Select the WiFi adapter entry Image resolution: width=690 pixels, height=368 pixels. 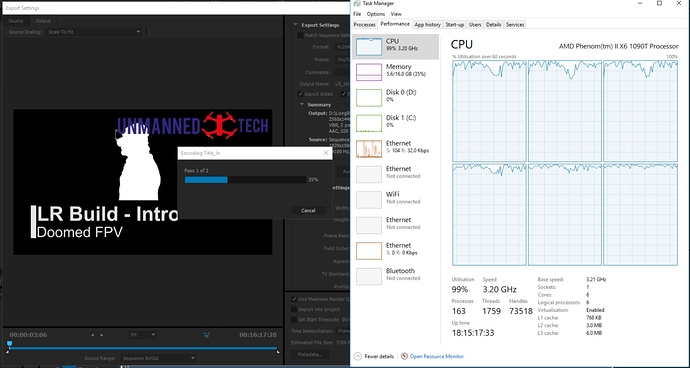tap(396, 198)
